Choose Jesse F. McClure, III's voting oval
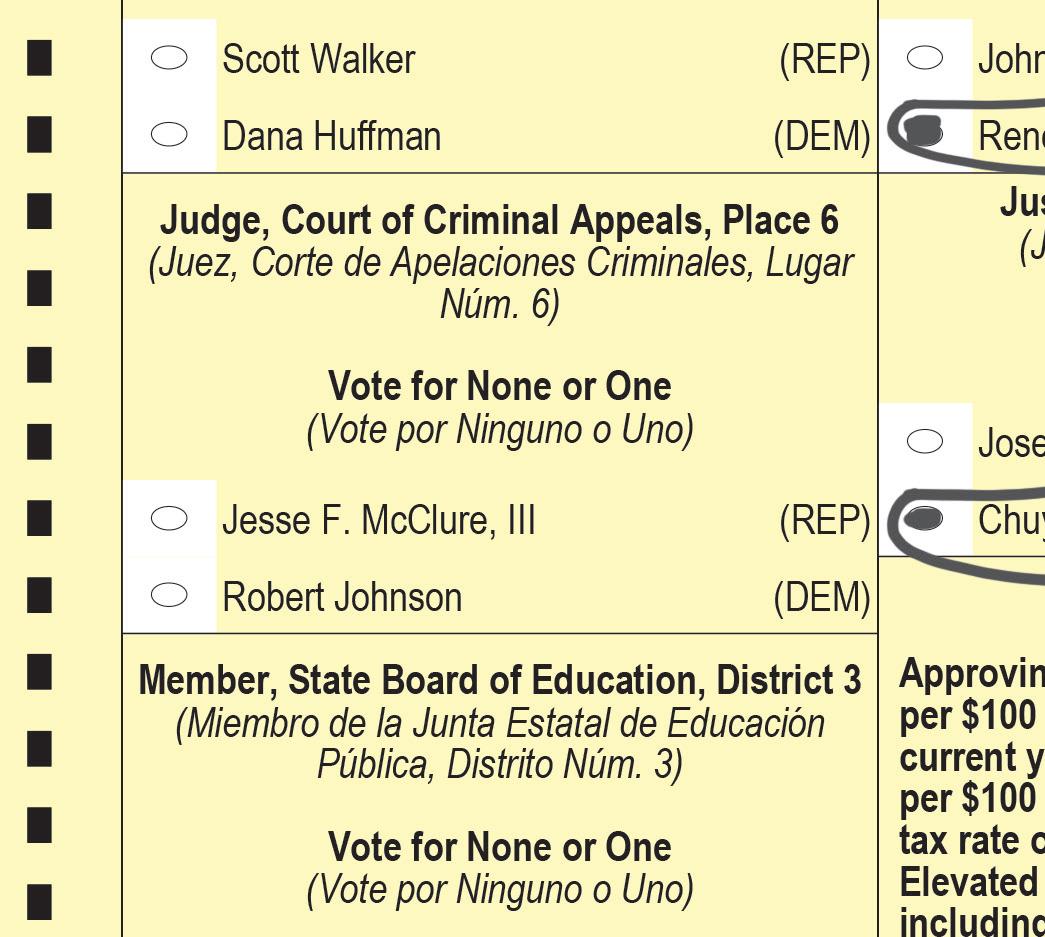The width and height of the screenshot is (1045, 937). [169, 518]
